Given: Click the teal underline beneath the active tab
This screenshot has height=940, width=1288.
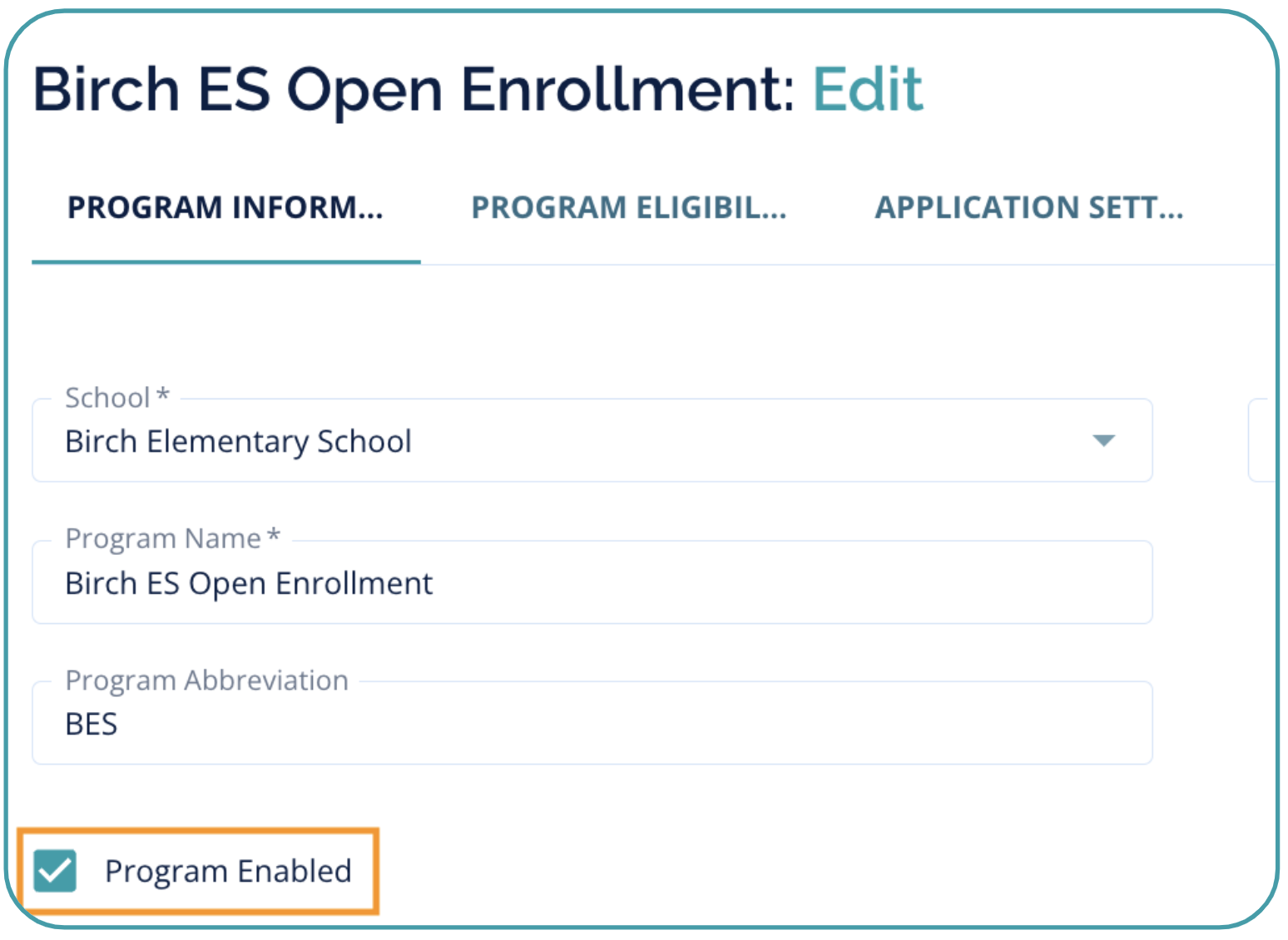Looking at the screenshot, I should [225, 261].
